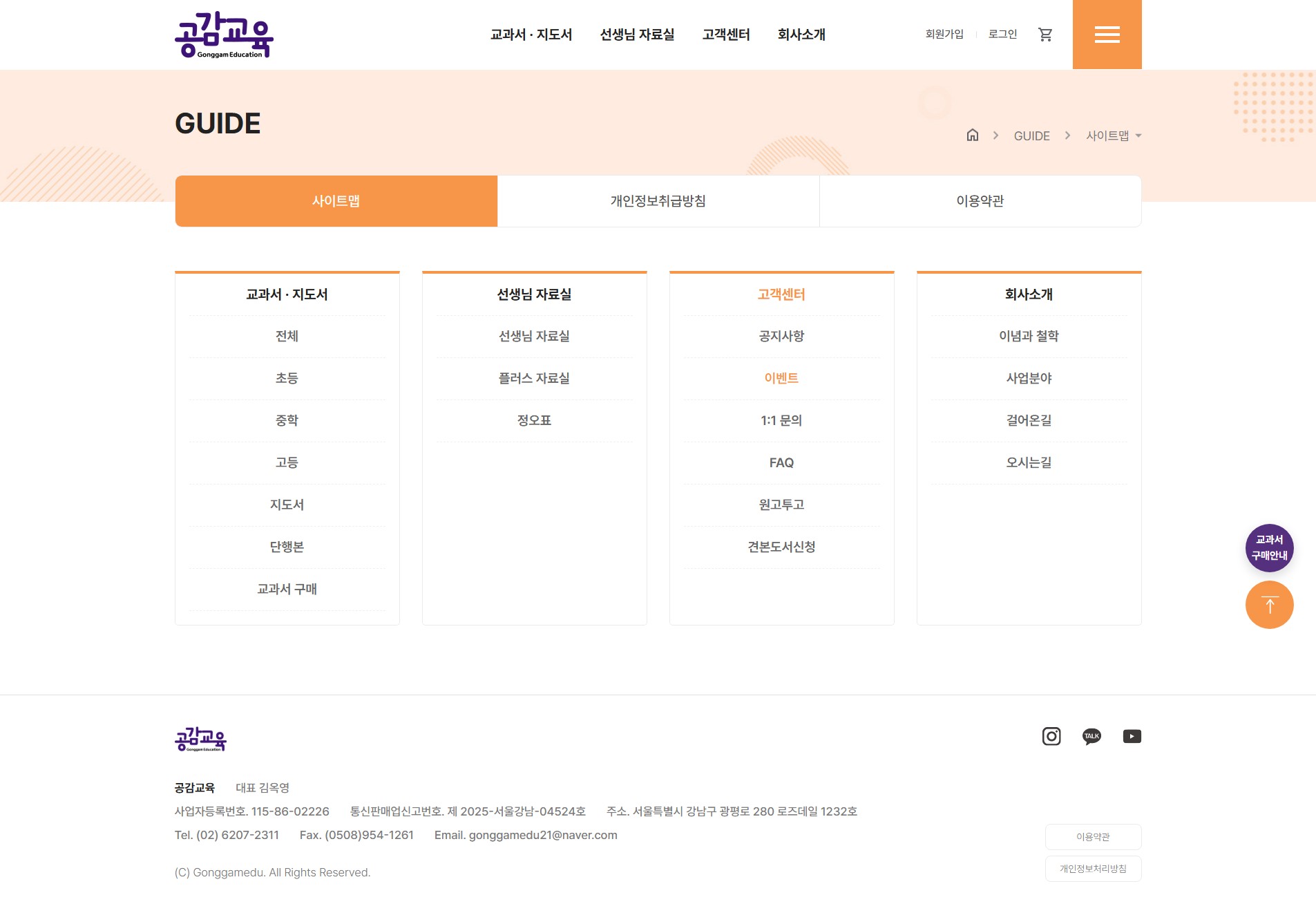Viewport: 1316px width, 913px height.
Task: Open the 선생님 자료실 top navigation menu
Action: [x=637, y=35]
